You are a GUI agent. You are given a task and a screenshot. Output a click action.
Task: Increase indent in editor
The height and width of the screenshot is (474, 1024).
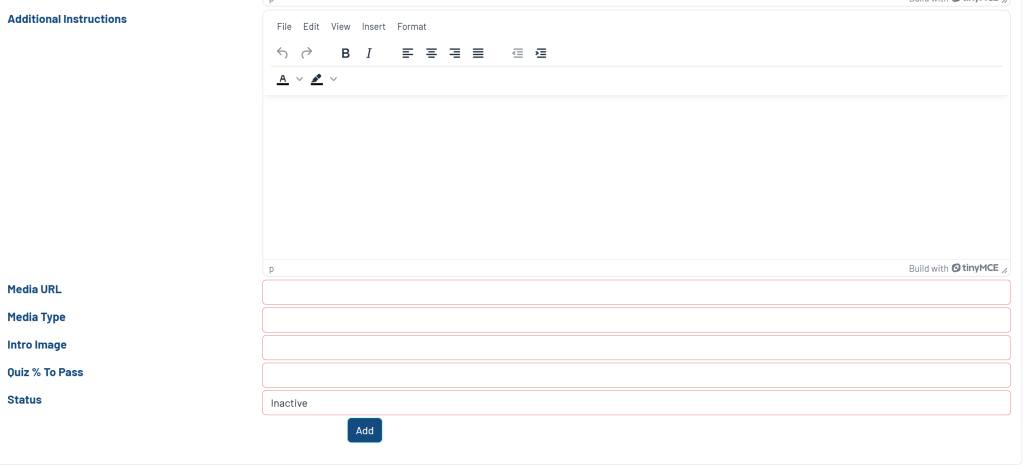(541, 53)
